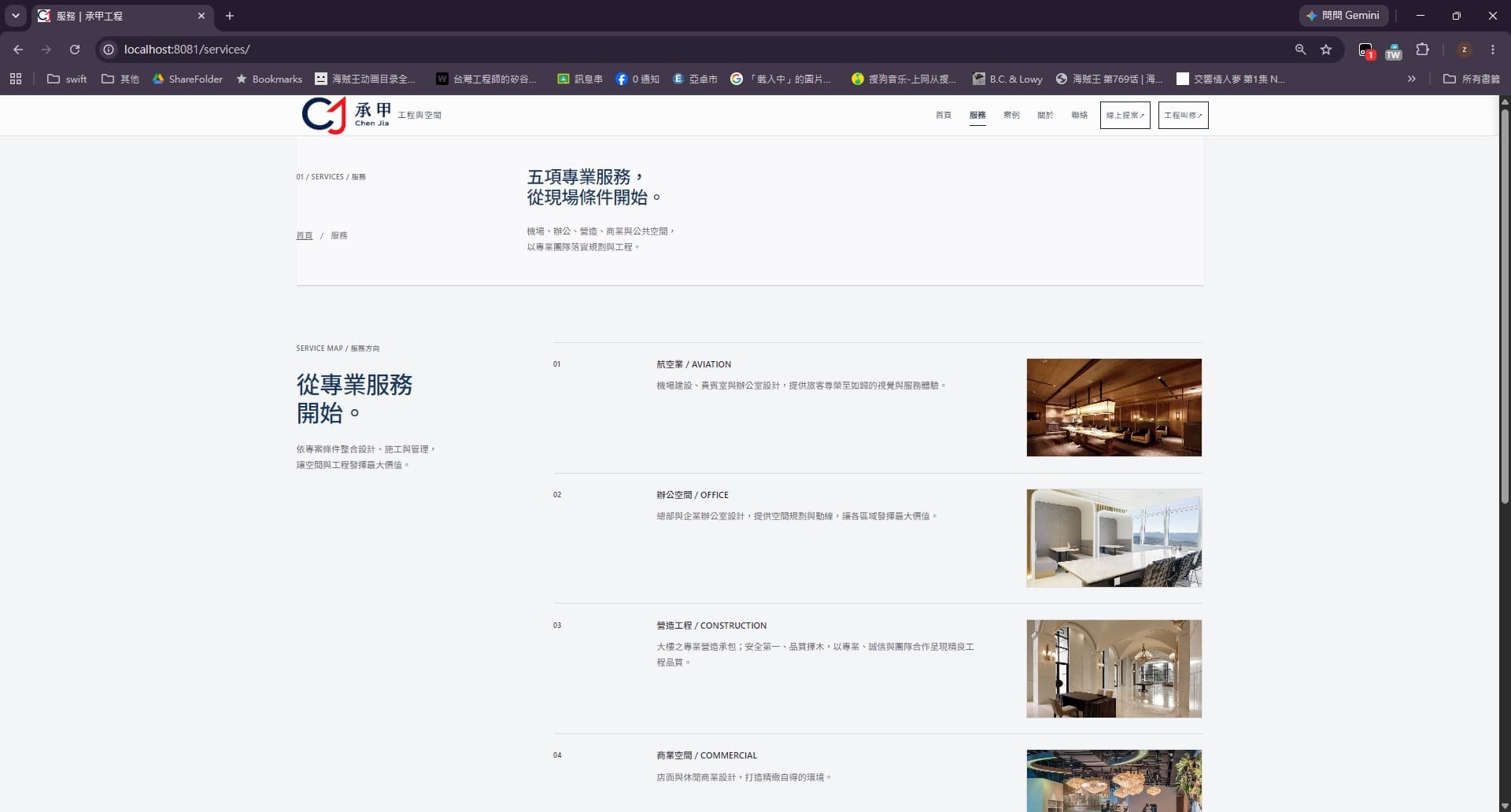The height and width of the screenshot is (812, 1511).
Task: Click the office space thumbnail image
Action: point(1114,538)
